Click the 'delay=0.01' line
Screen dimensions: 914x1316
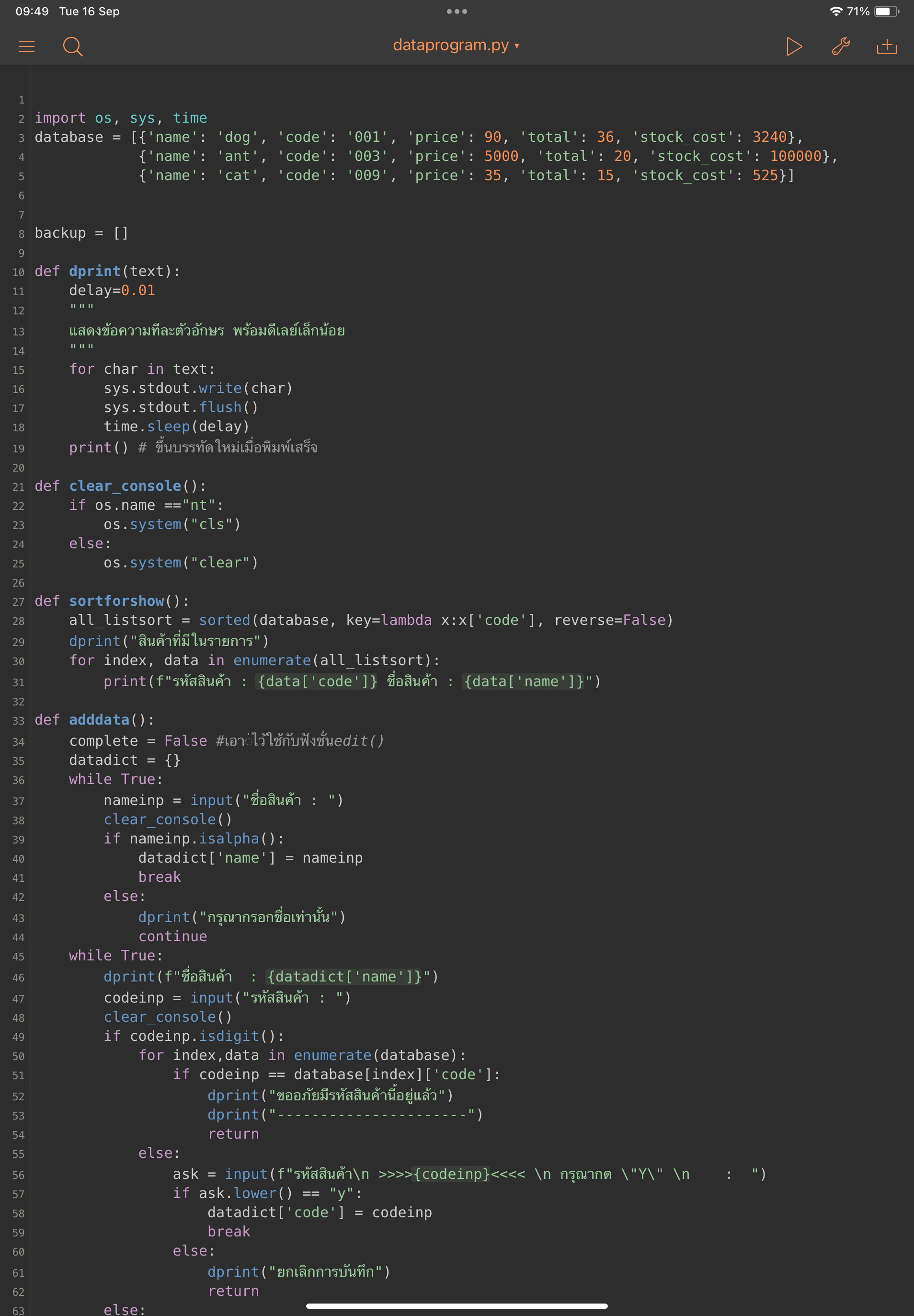pyautogui.click(x=112, y=290)
